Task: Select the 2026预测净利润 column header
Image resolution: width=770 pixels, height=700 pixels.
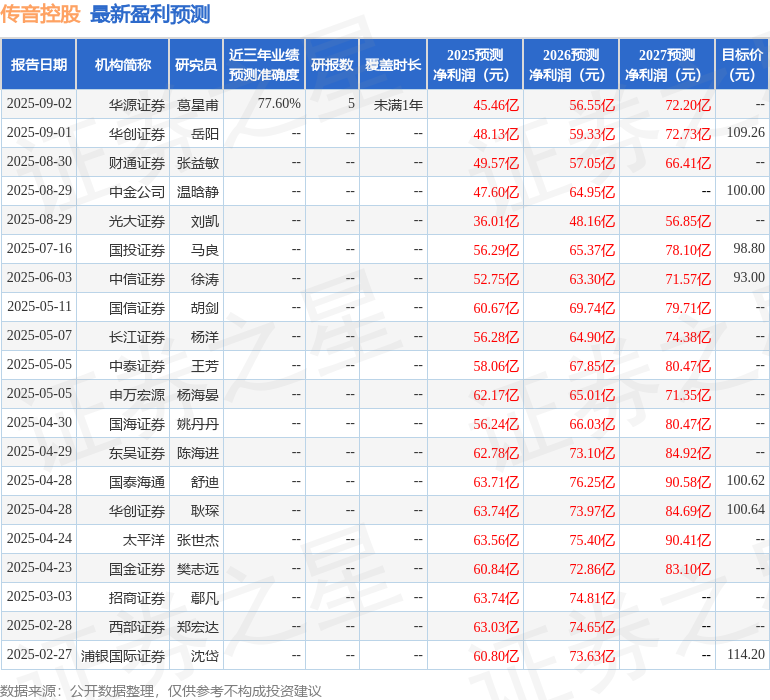Action: [571, 65]
